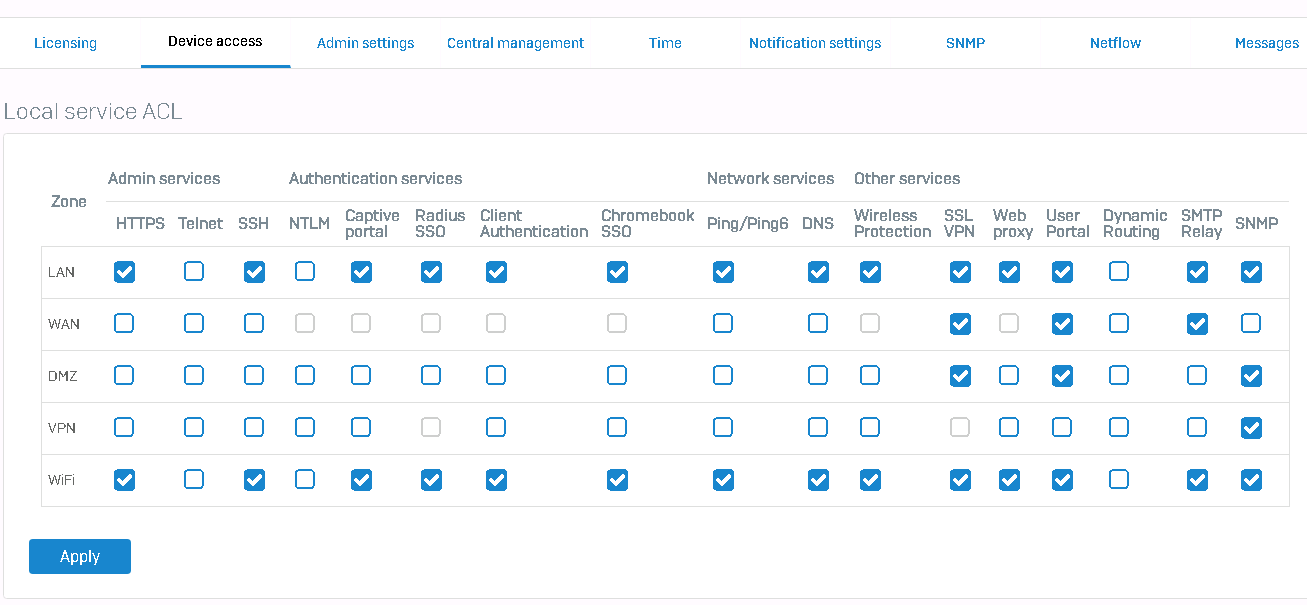This screenshot has width=1307, height=605.
Task: Click the Apply button
Action: tap(80, 557)
